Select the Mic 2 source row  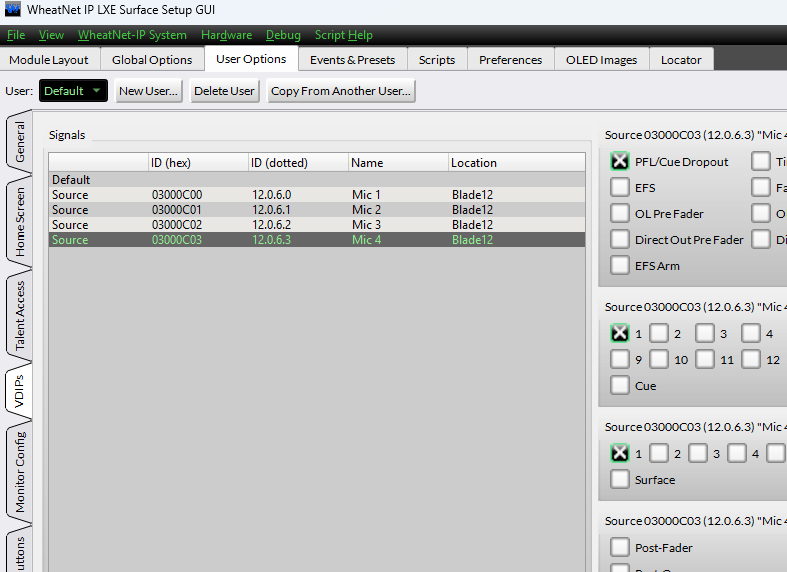pos(317,210)
